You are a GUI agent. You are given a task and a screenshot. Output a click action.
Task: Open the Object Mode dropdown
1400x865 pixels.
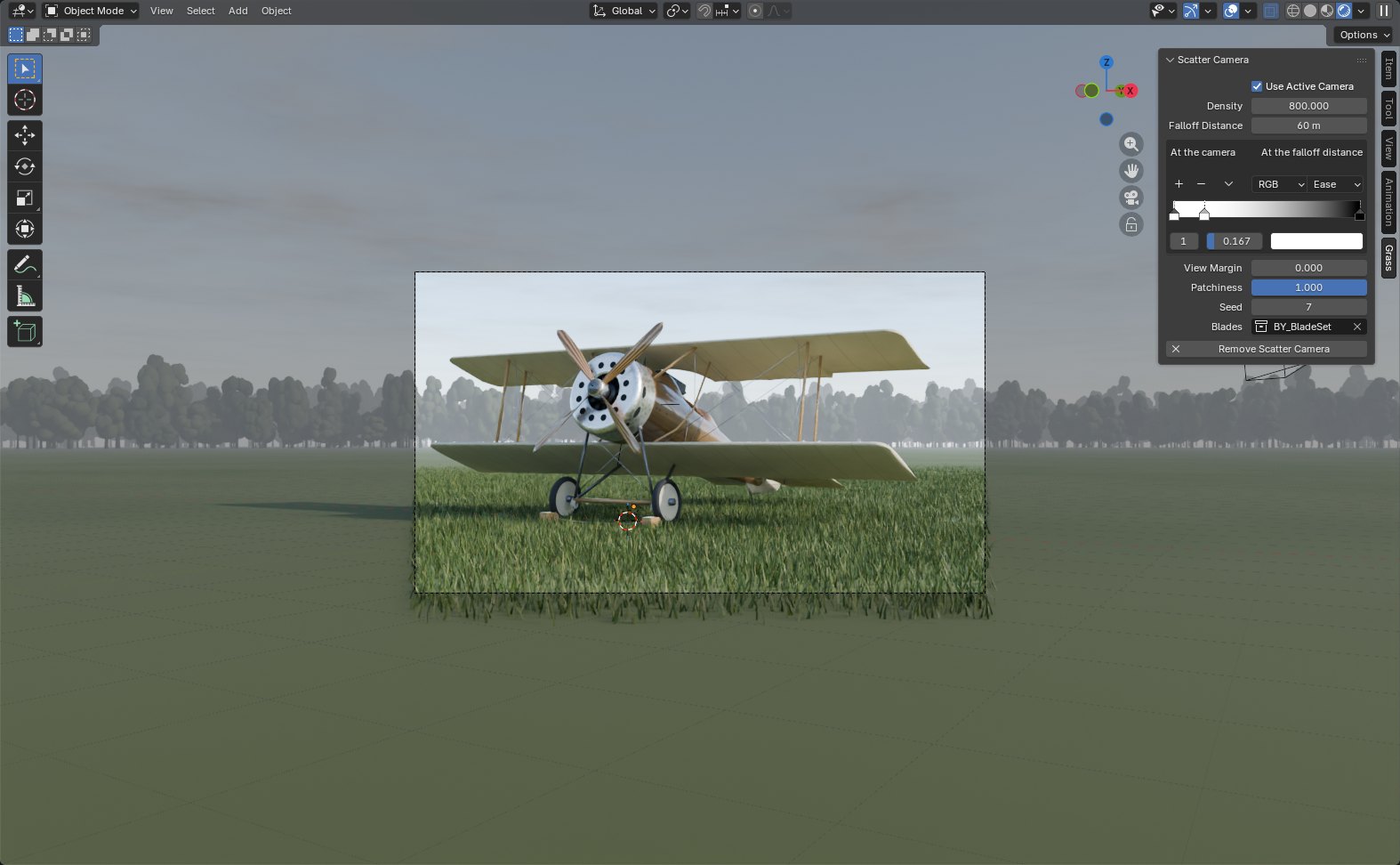pos(92,11)
